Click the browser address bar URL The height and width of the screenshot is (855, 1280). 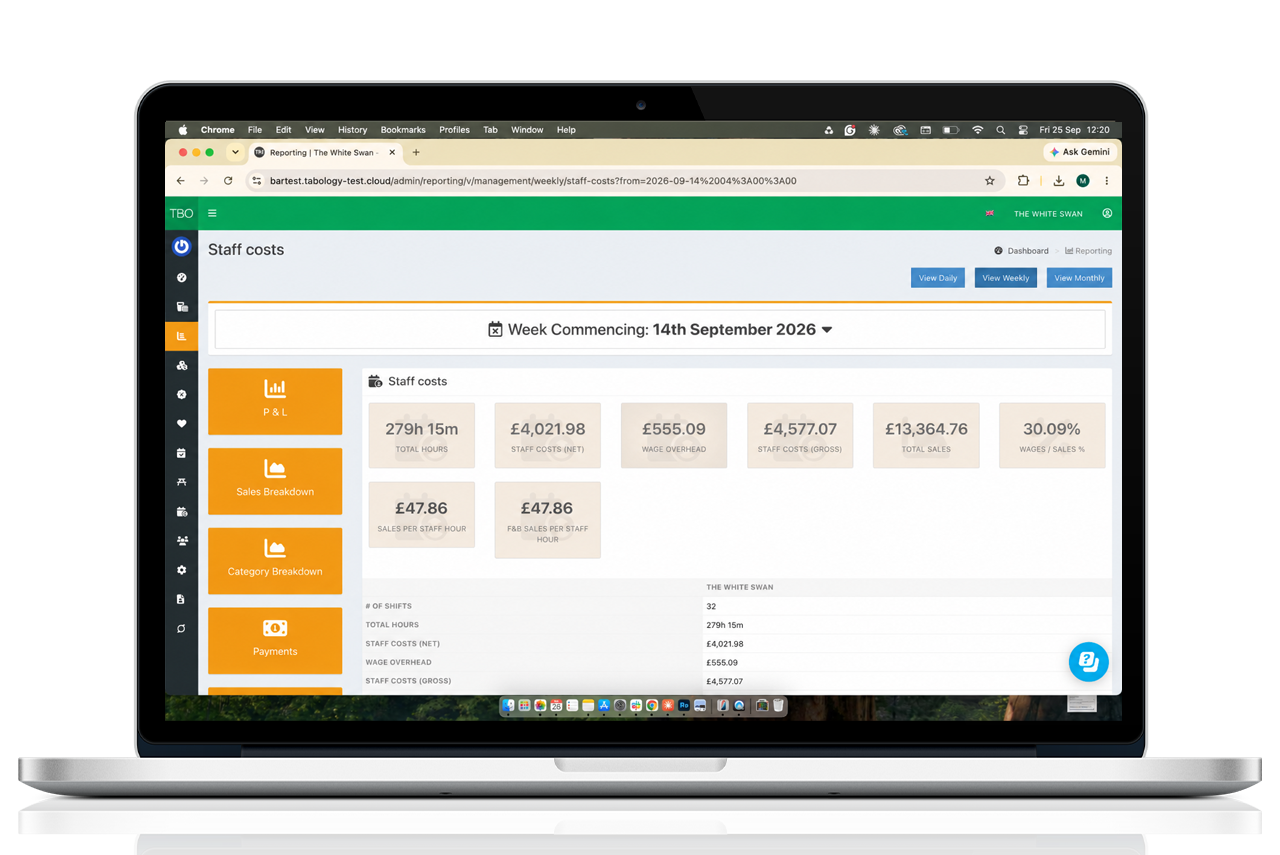[533, 181]
